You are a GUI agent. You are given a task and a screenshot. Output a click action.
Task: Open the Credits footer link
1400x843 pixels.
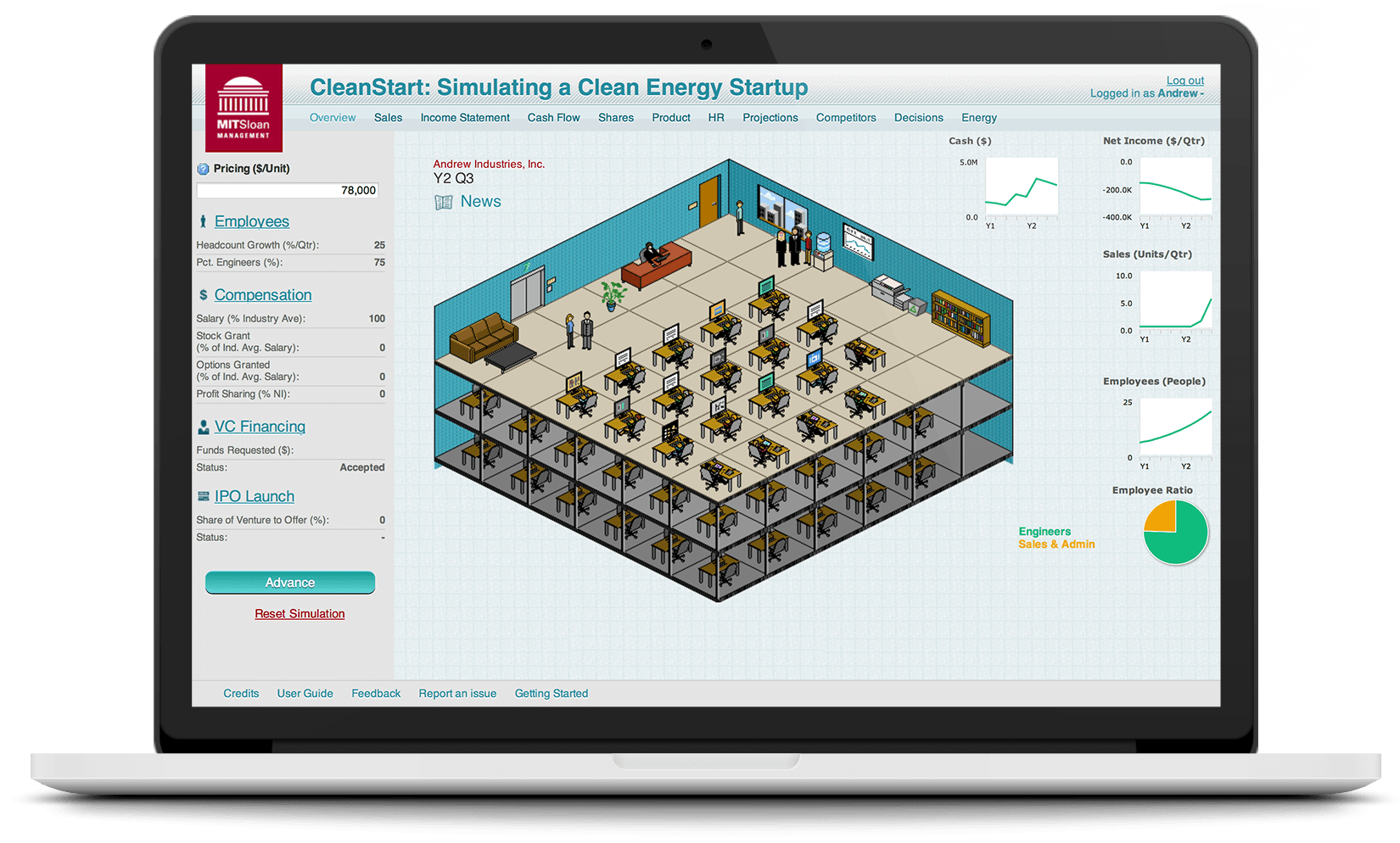click(241, 694)
